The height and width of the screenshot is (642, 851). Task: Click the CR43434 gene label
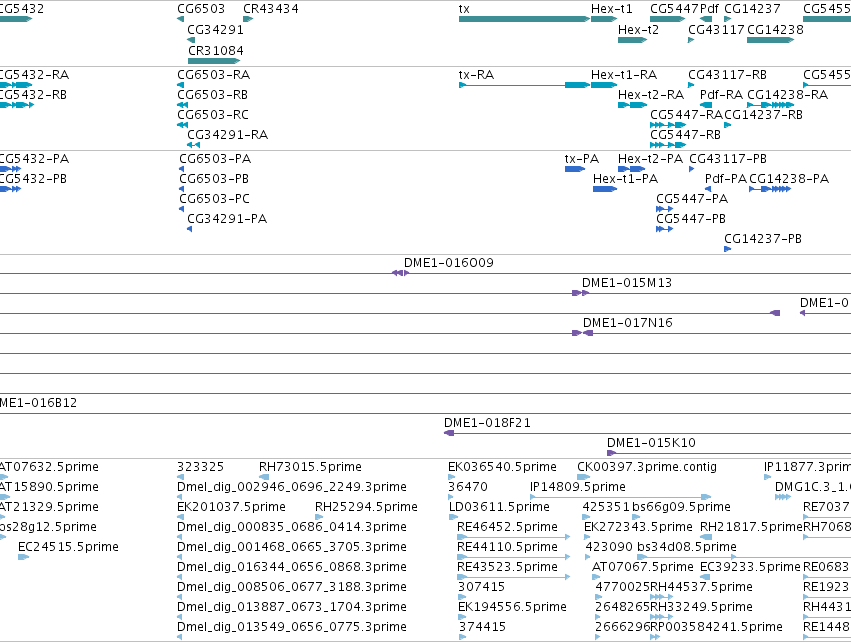pyautogui.click(x=270, y=9)
